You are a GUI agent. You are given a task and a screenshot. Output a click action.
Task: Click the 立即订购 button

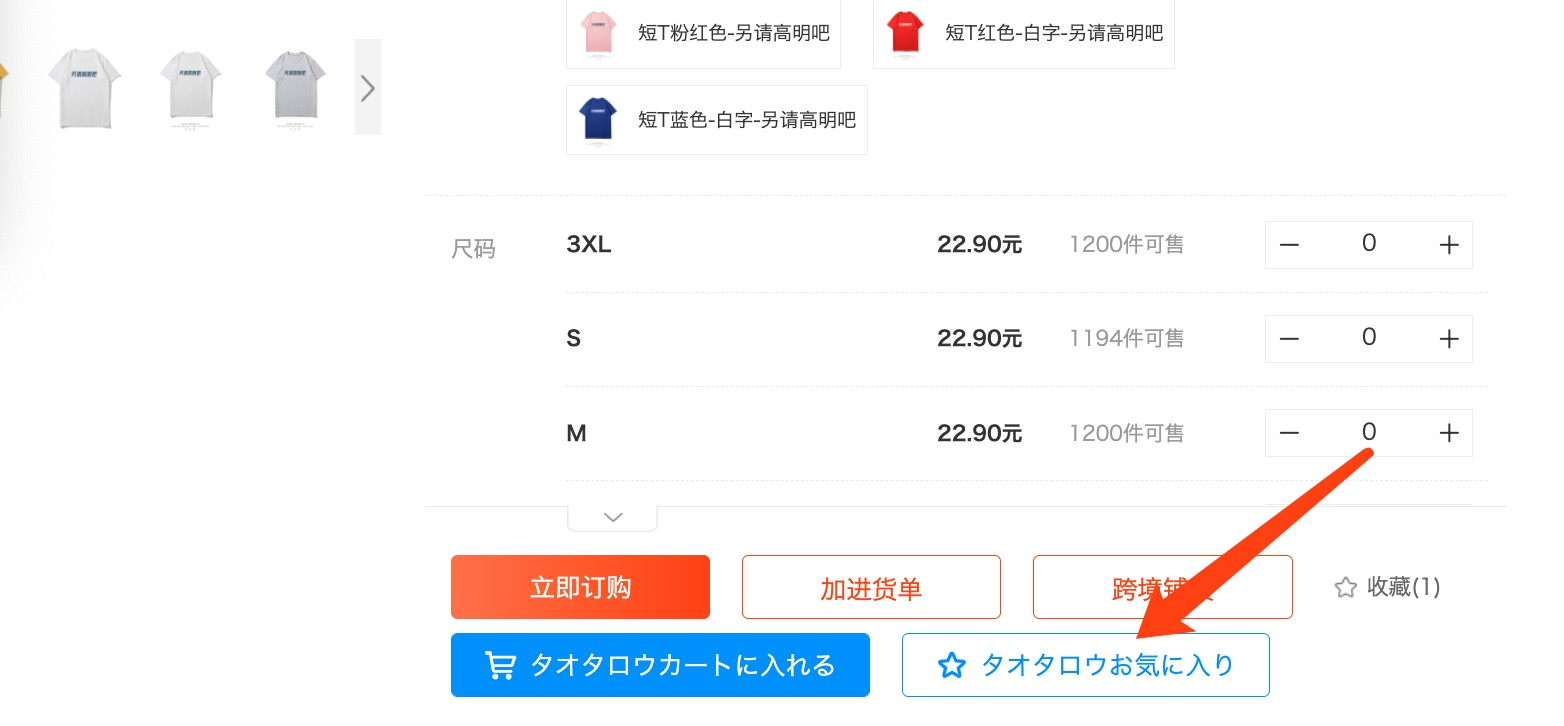[x=580, y=587]
